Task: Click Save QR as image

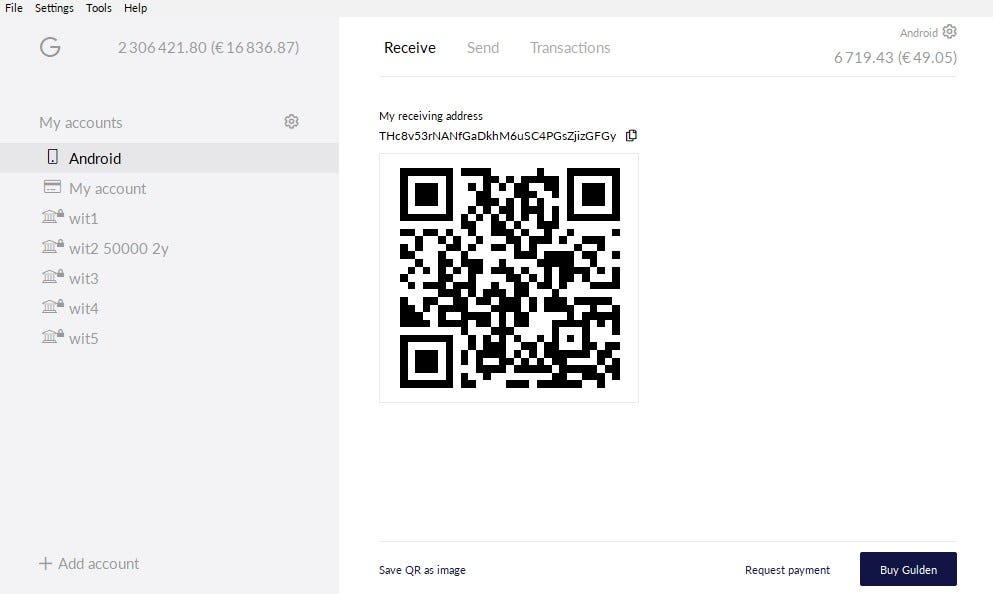Action: [x=422, y=570]
